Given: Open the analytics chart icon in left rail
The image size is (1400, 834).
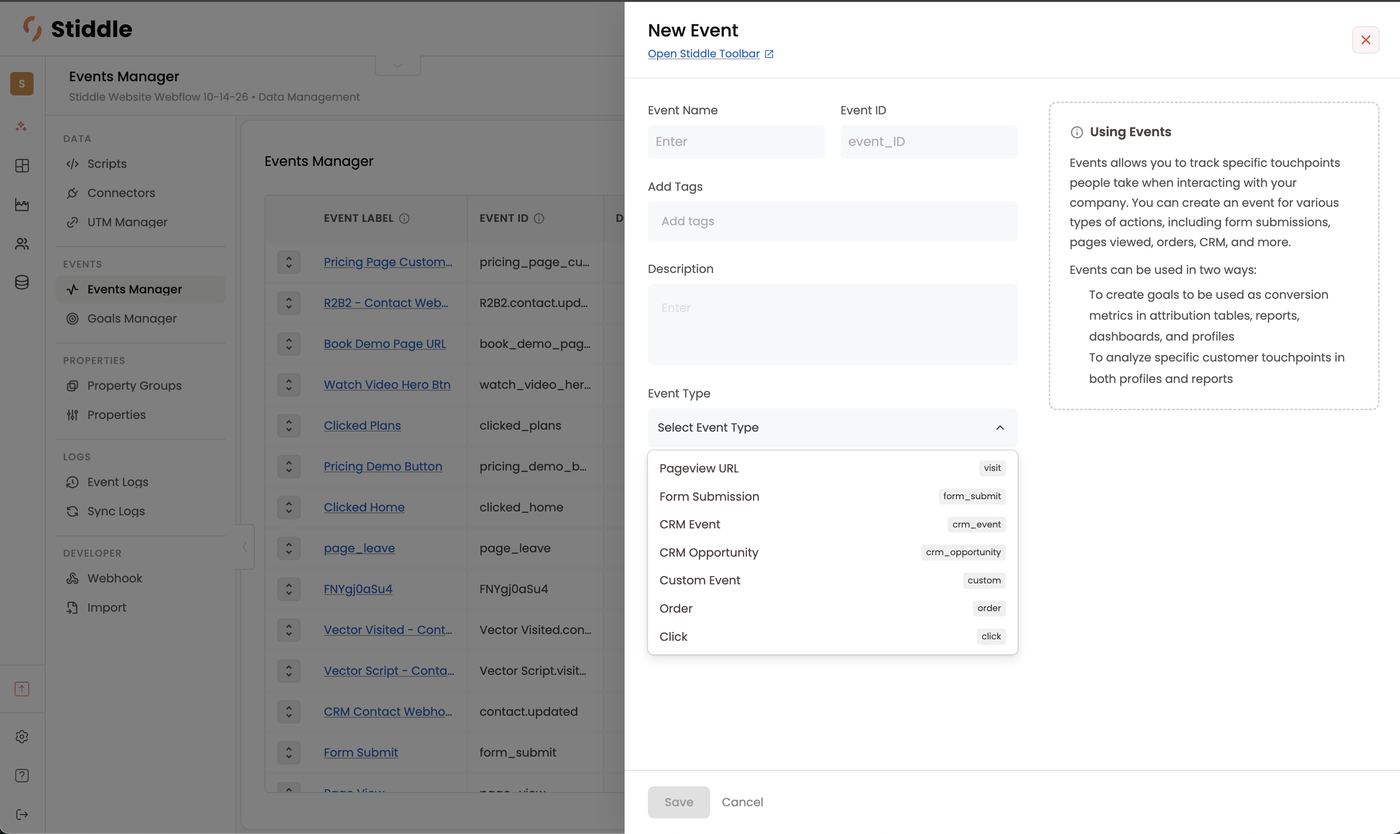Looking at the screenshot, I should click(22, 205).
